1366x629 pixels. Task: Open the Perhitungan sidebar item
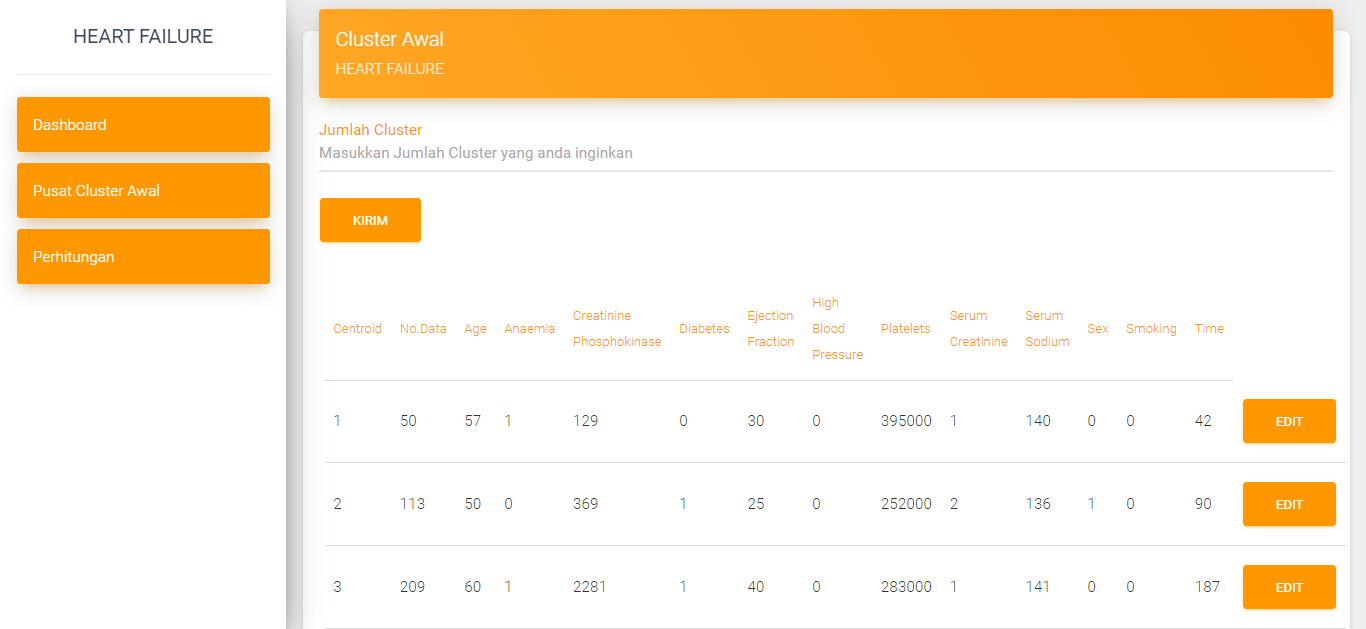pos(143,257)
